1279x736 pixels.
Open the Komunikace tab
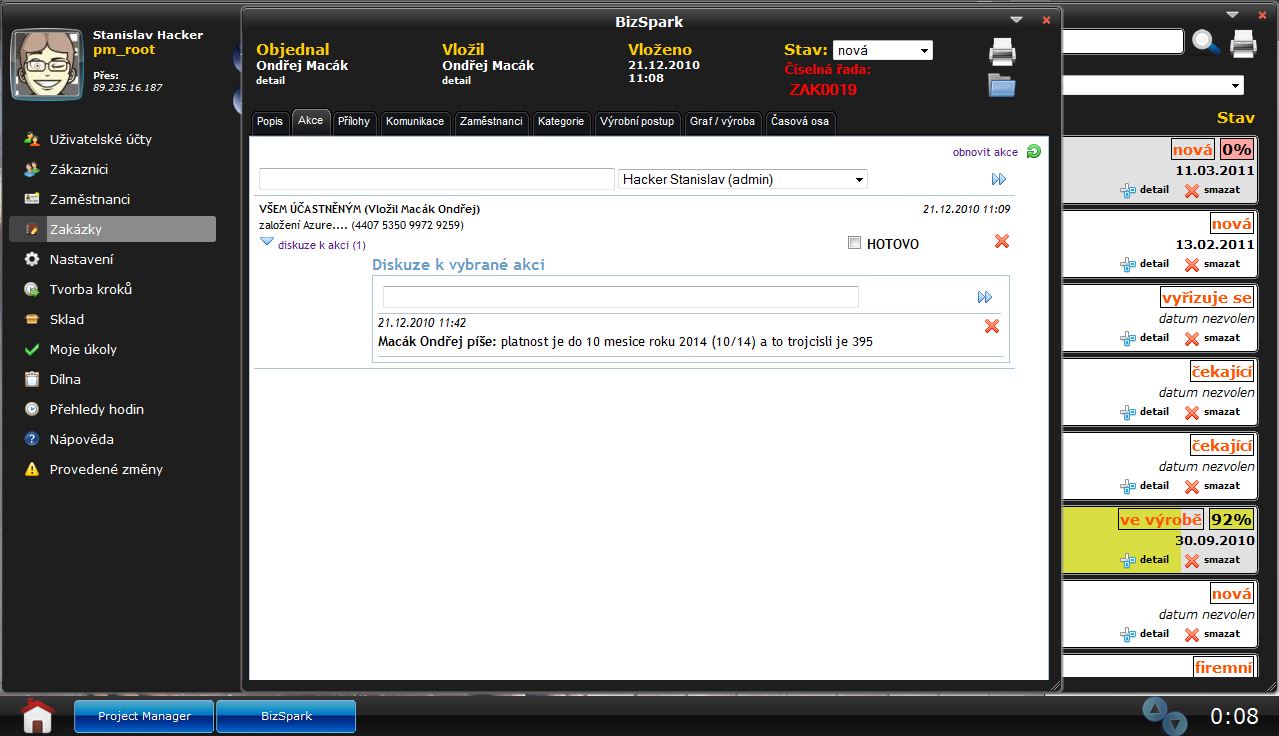click(x=415, y=121)
